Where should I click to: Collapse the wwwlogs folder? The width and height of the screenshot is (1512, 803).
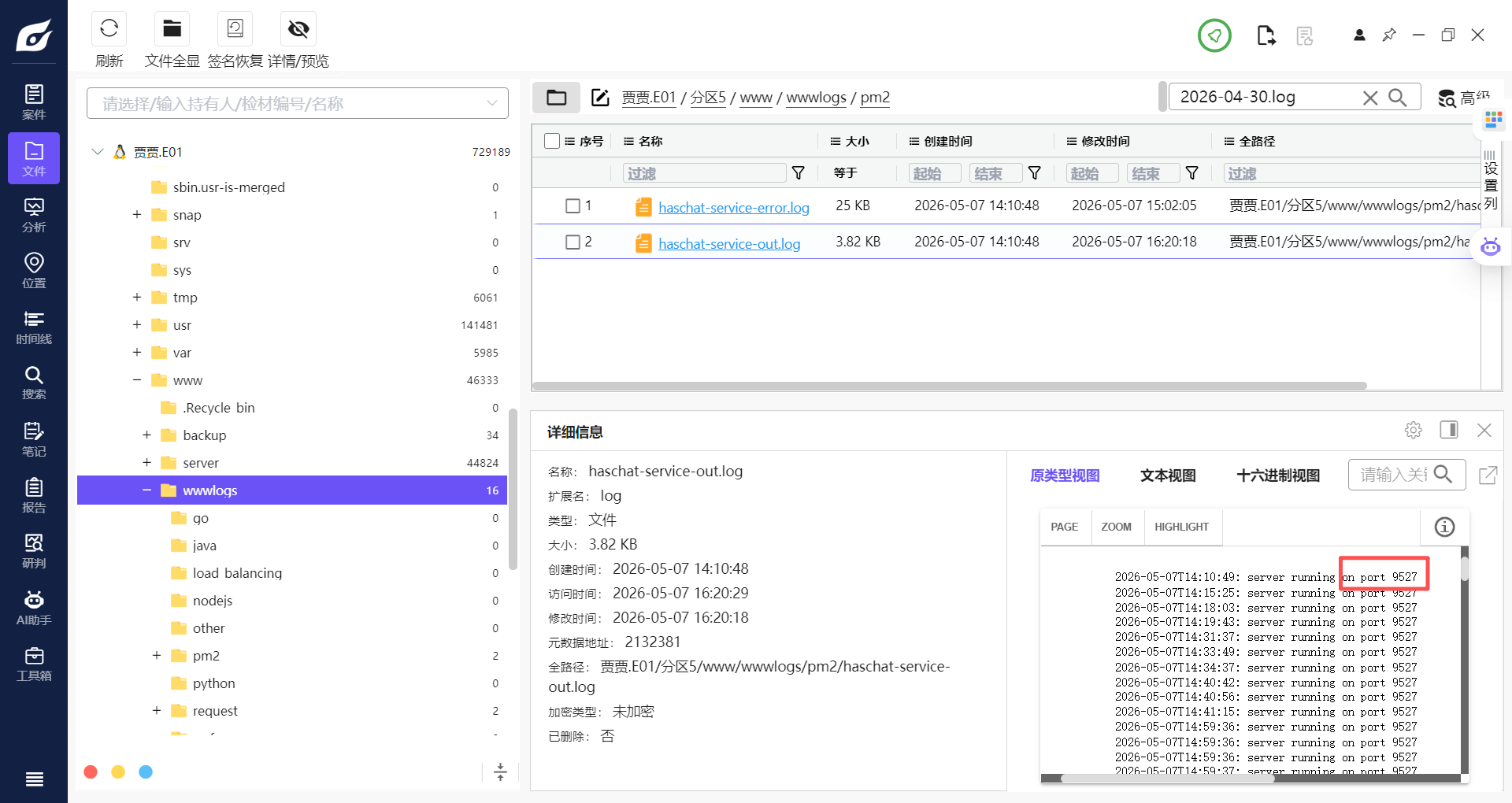click(146, 490)
